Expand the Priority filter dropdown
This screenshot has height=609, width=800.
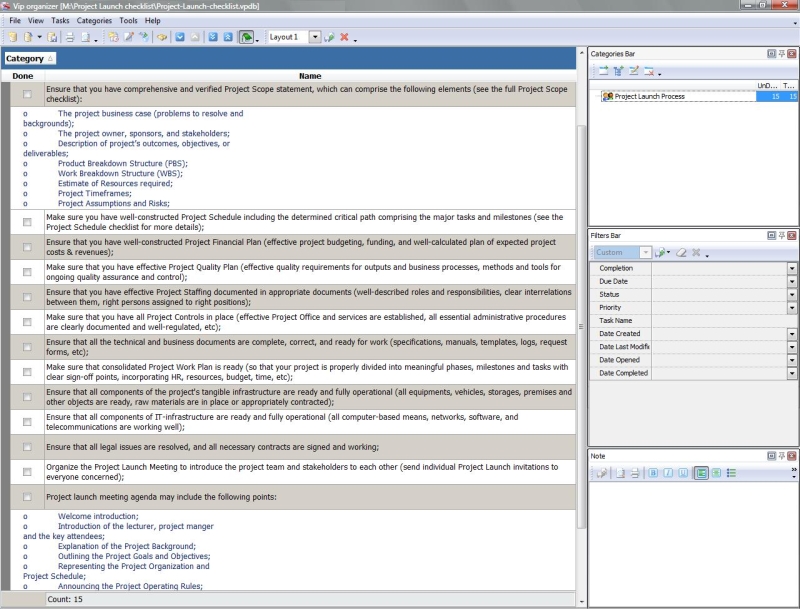pyautogui.click(x=792, y=308)
